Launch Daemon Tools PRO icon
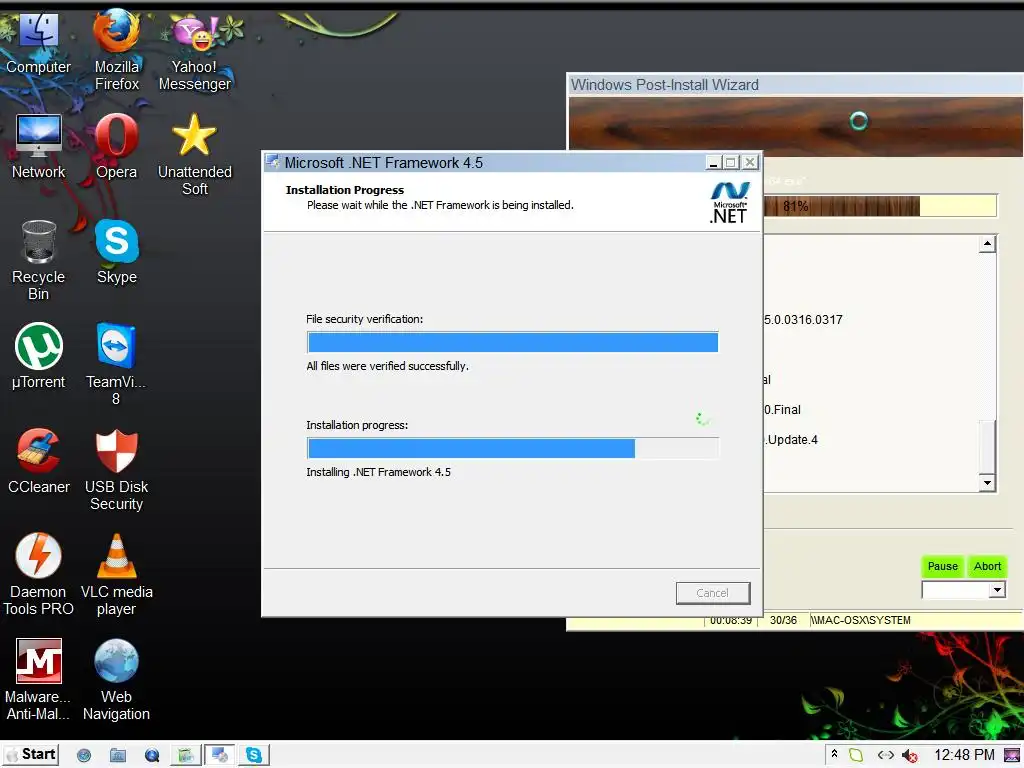 [x=39, y=575]
